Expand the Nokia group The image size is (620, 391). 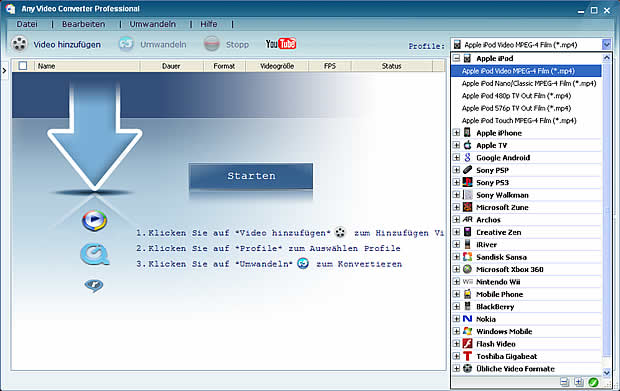pyautogui.click(x=456, y=319)
